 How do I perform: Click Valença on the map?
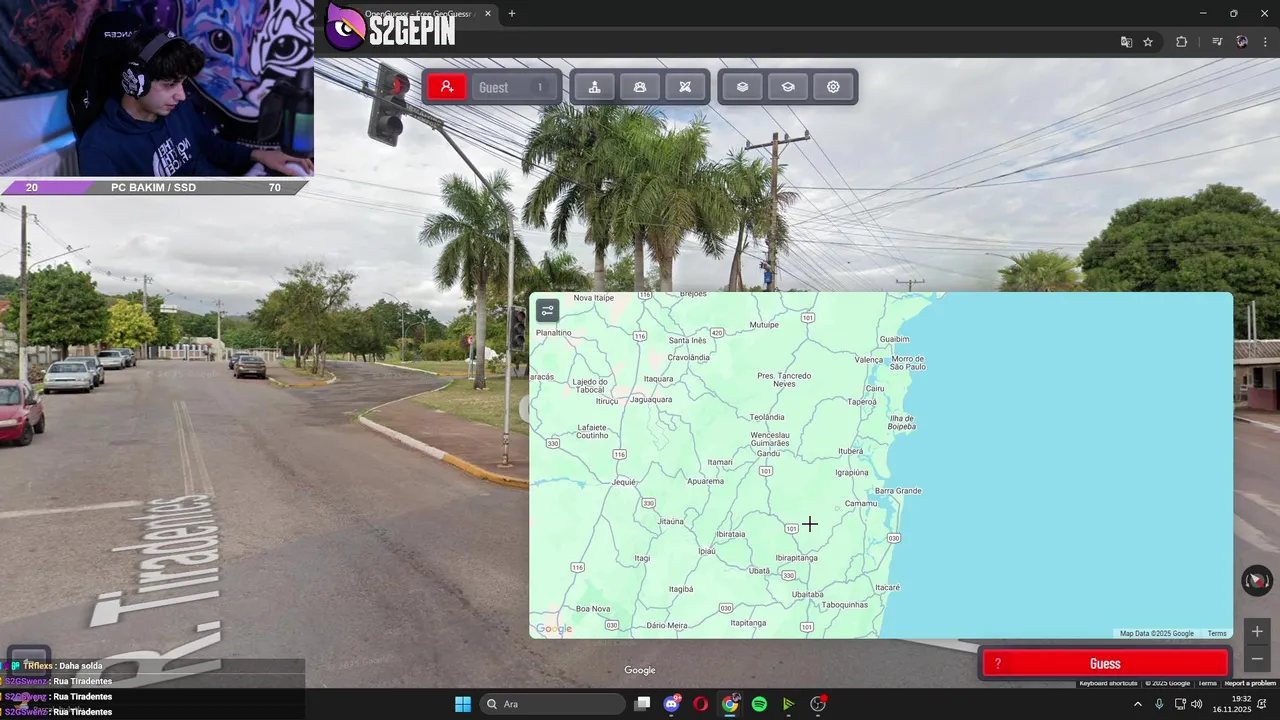coord(869,360)
